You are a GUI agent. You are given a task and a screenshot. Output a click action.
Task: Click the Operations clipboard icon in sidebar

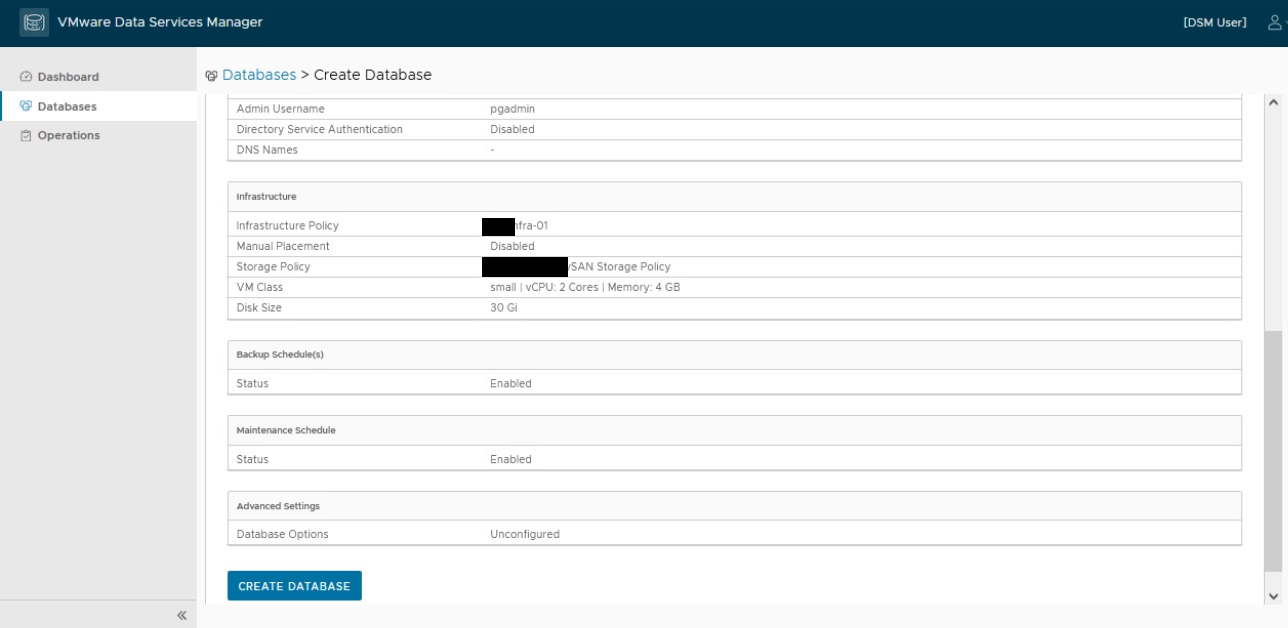(27, 135)
